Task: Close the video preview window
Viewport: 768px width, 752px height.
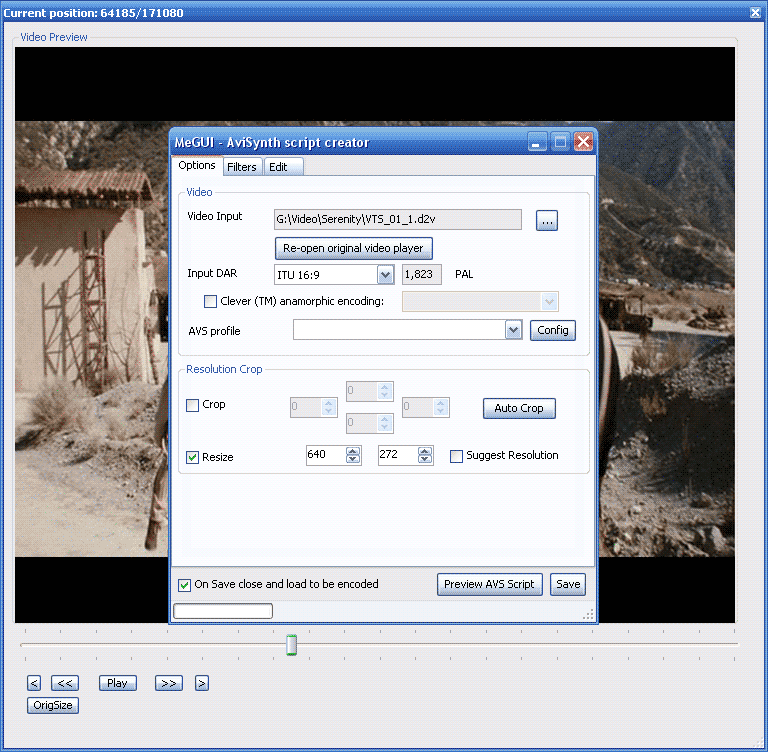Action: (x=755, y=13)
